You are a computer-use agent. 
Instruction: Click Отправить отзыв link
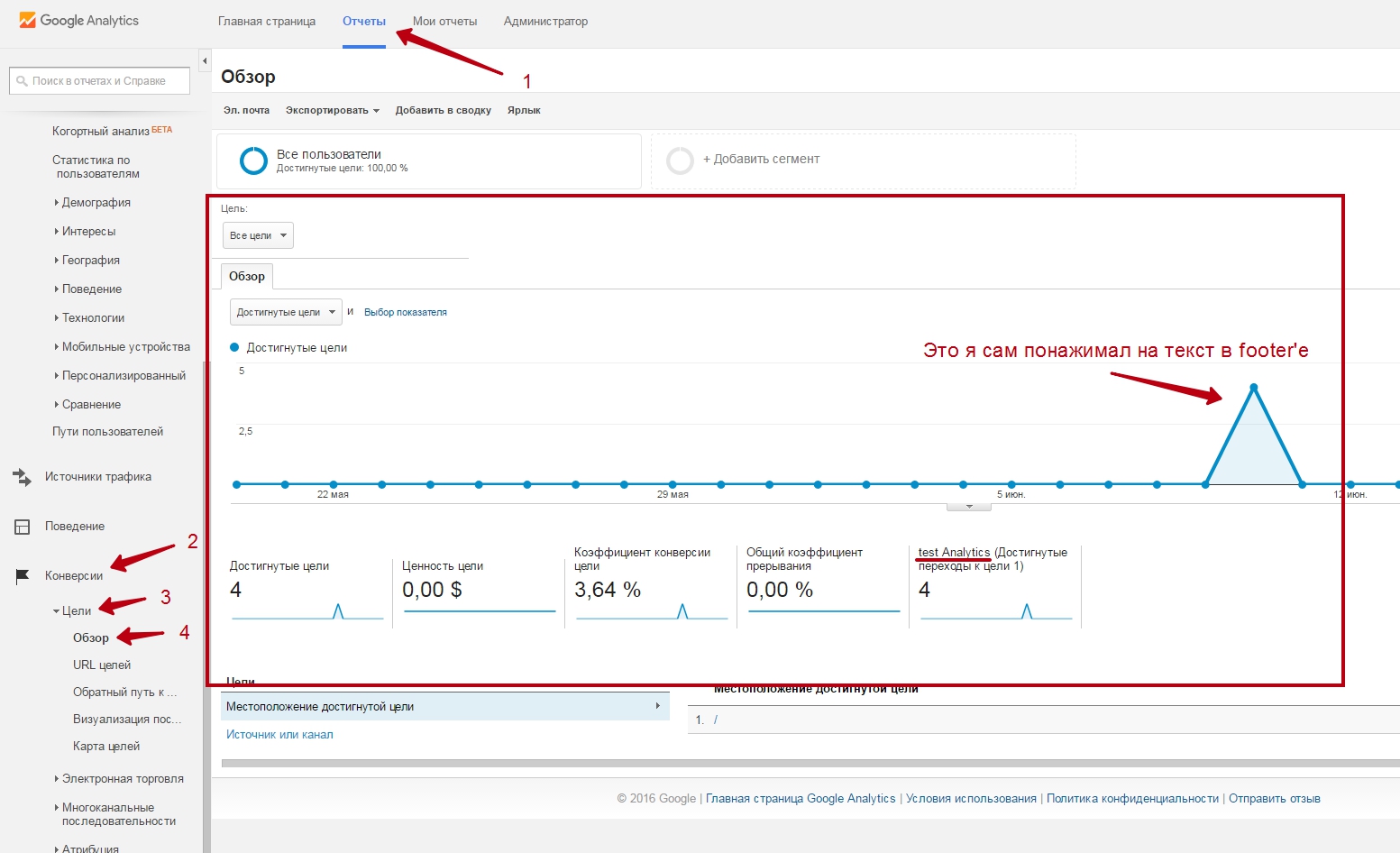(1275, 799)
